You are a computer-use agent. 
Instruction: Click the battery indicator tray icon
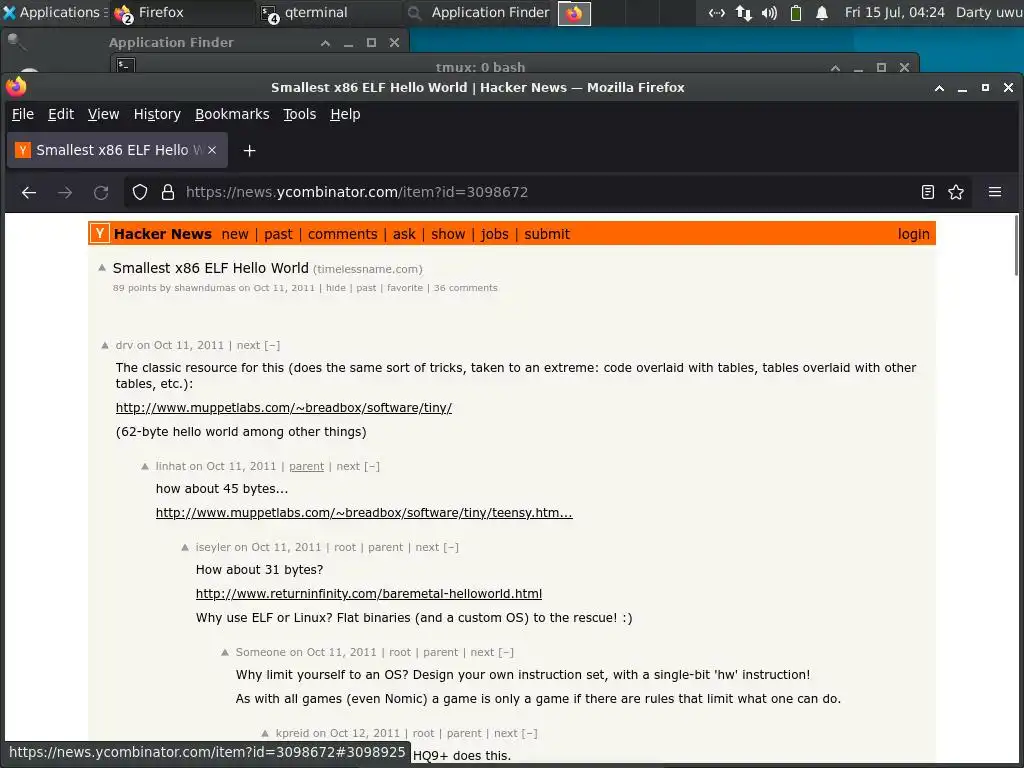tap(795, 12)
